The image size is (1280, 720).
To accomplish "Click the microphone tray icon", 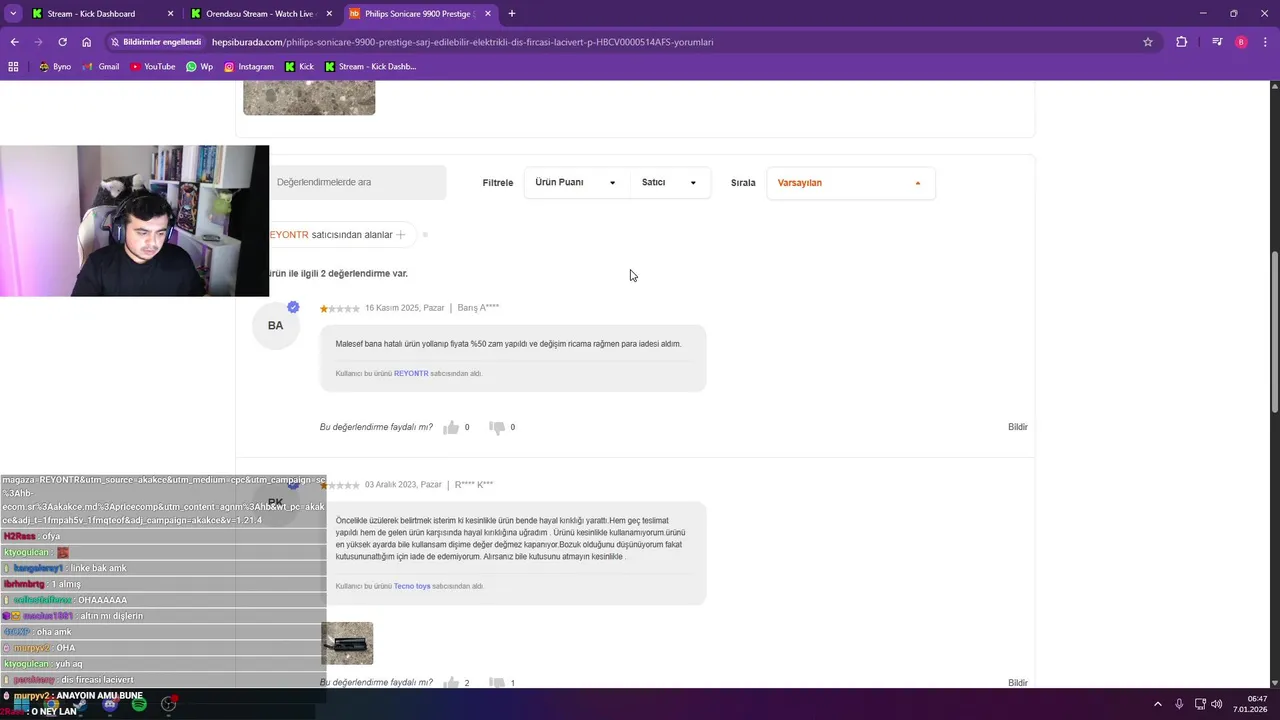I will tap(1179, 704).
